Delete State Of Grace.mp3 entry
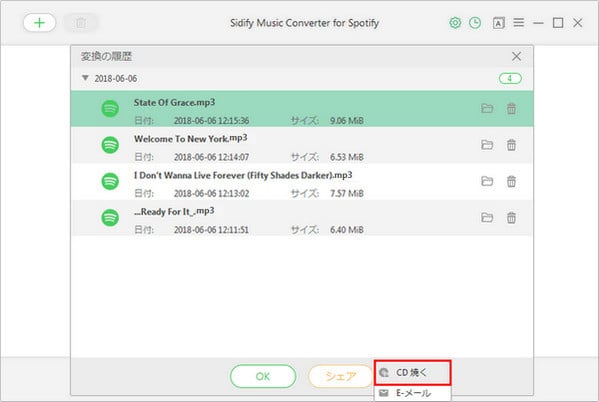599x402 pixels. [x=511, y=109]
